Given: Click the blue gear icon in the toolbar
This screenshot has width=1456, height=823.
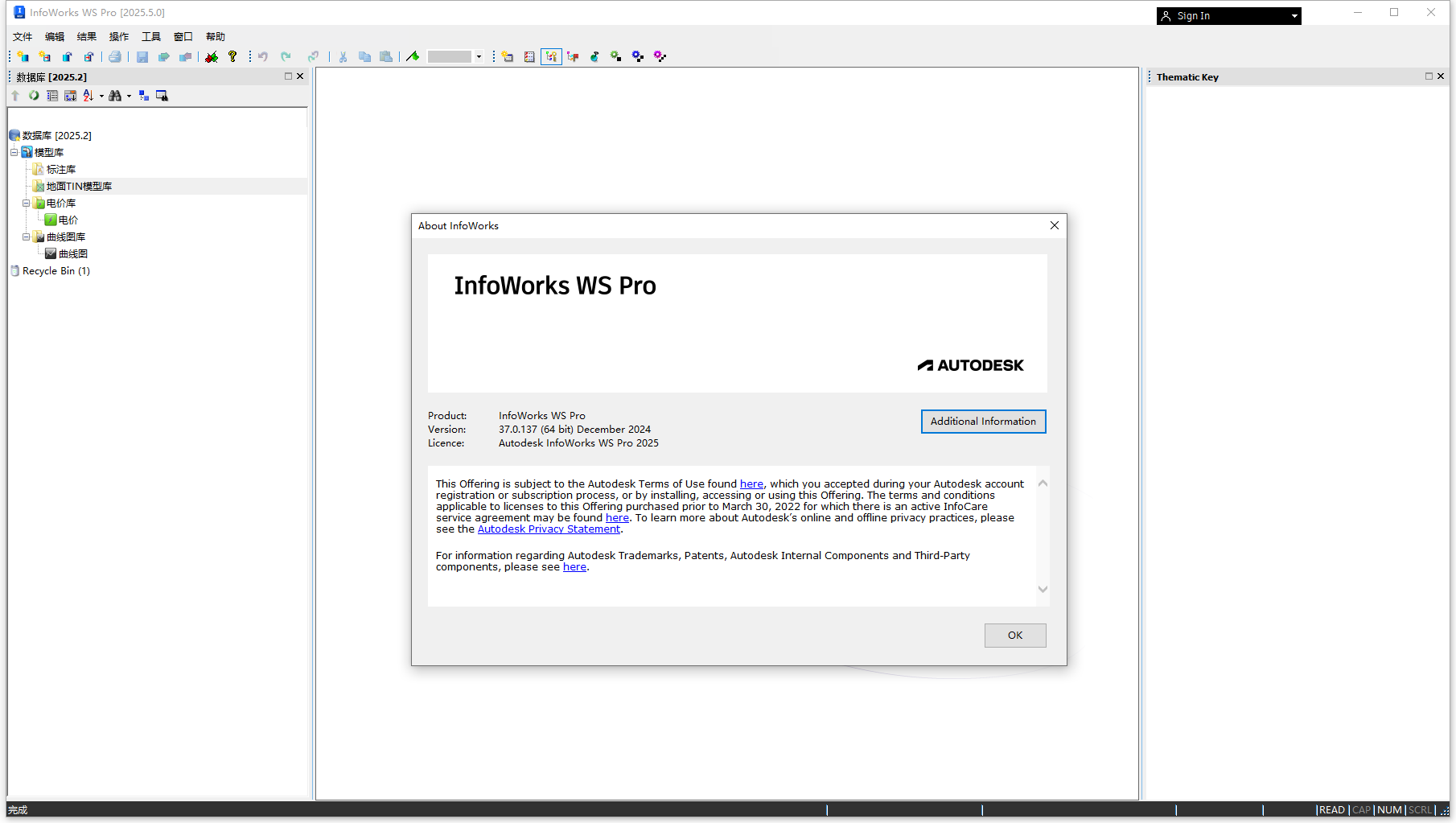Looking at the screenshot, I should [x=638, y=56].
